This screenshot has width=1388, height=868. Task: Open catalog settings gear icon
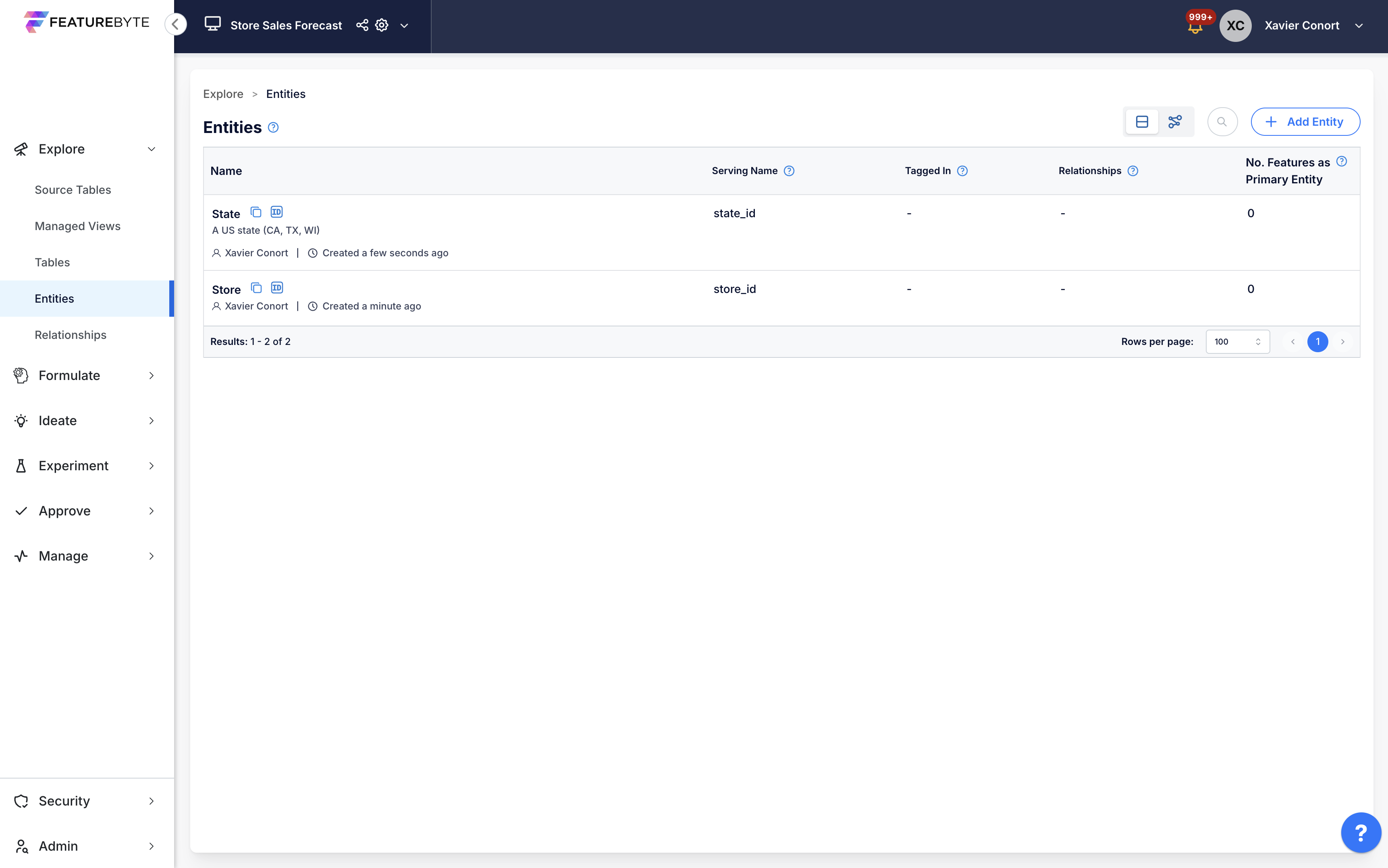382,25
